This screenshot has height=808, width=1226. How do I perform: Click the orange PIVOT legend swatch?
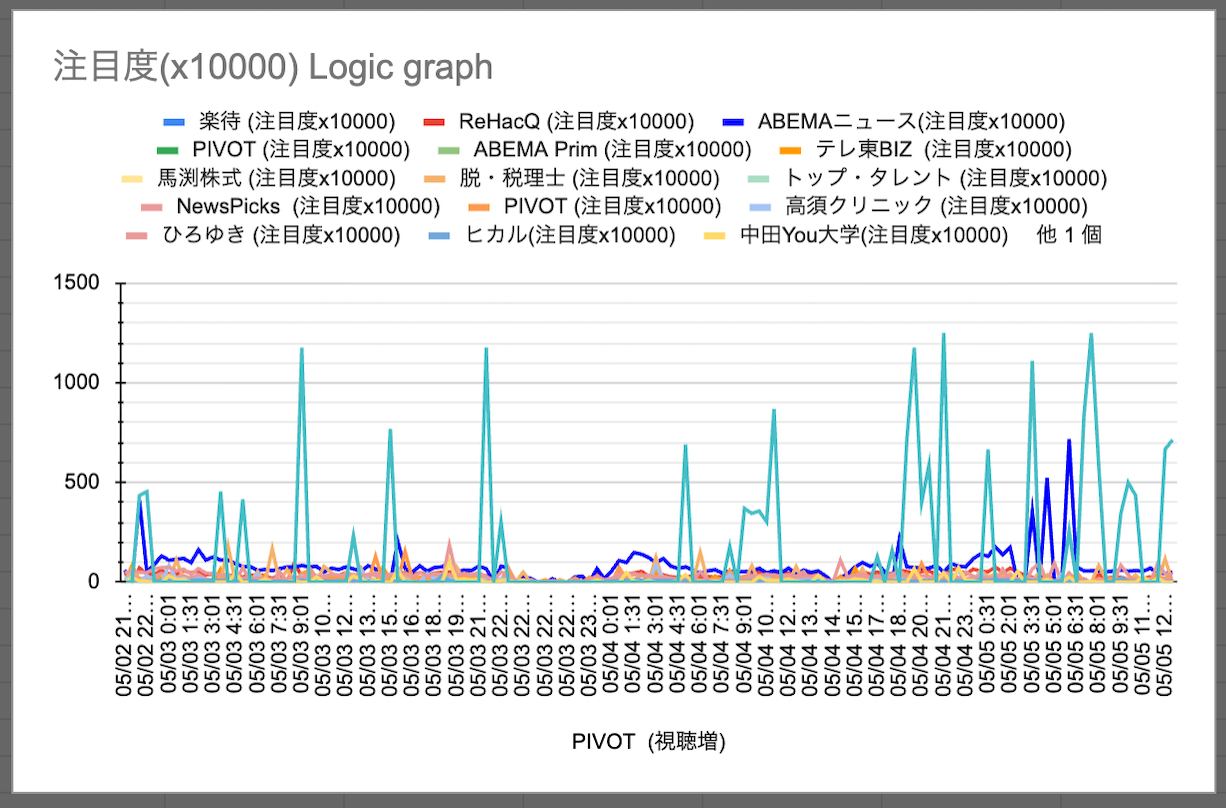(x=479, y=208)
